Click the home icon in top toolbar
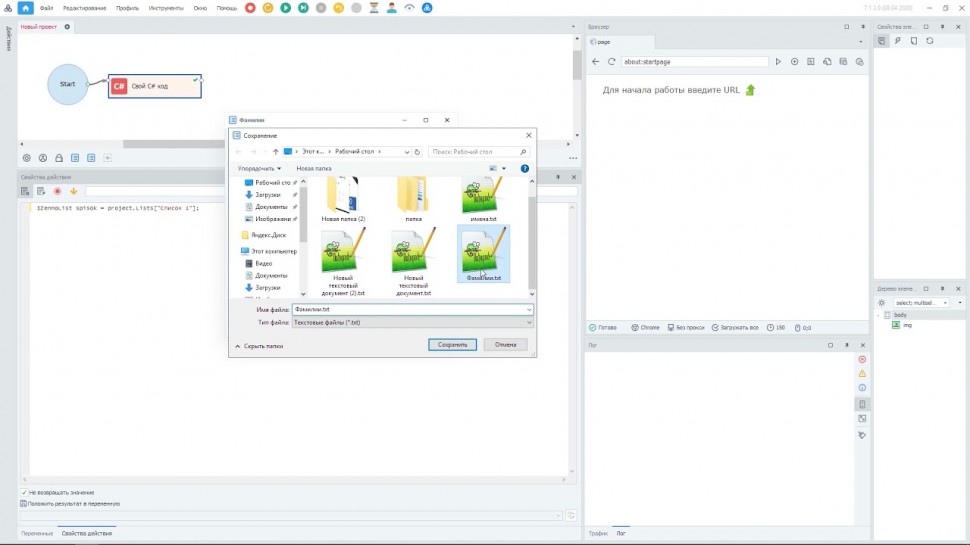Image resolution: width=970 pixels, height=545 pixels. (25, 8)
